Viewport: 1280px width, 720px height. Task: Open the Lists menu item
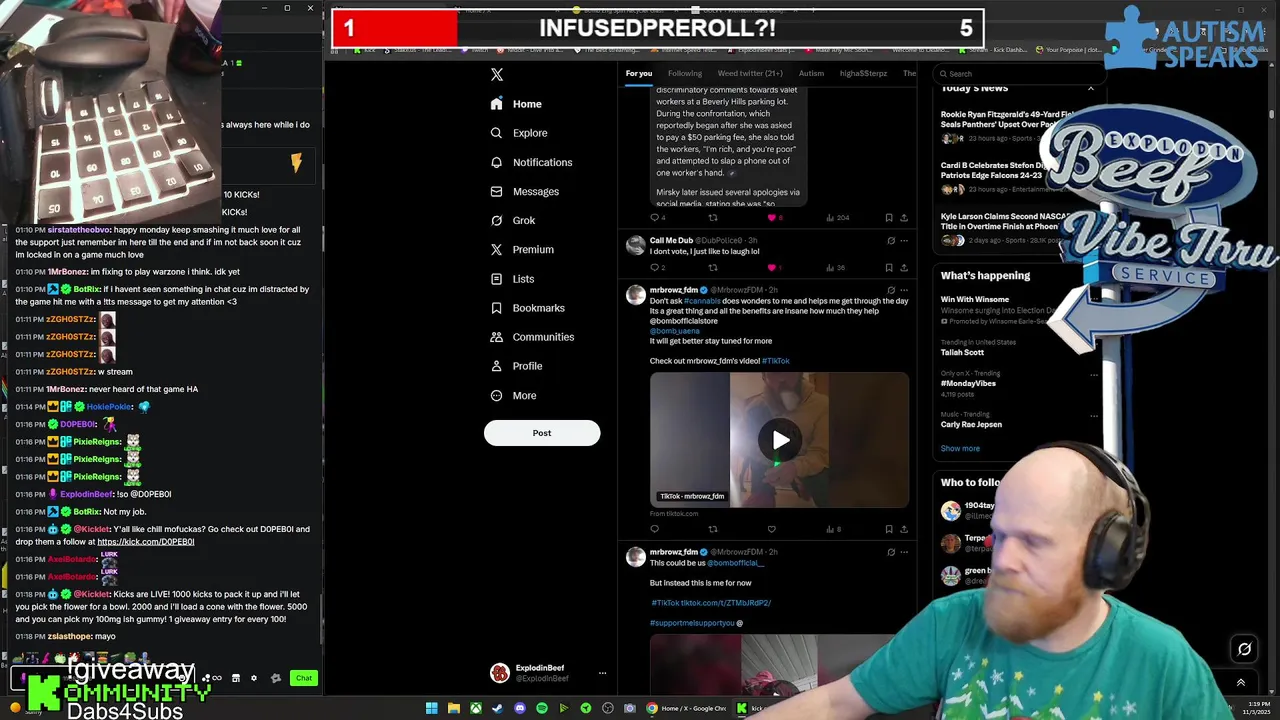click(512, 279)
